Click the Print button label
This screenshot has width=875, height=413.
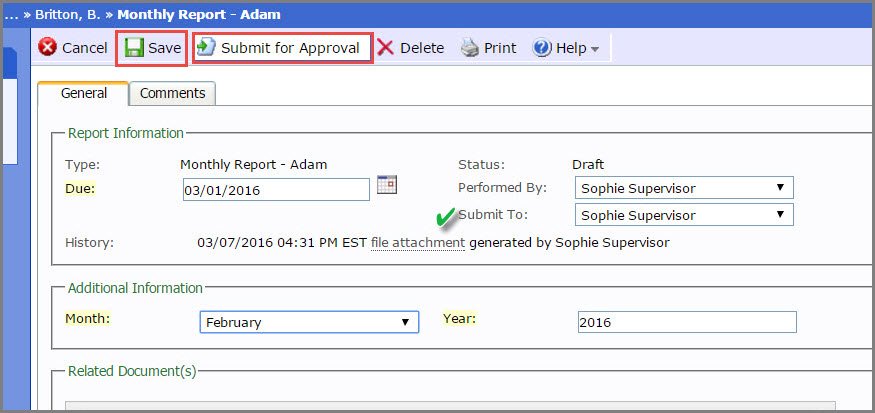click(500, 48)
